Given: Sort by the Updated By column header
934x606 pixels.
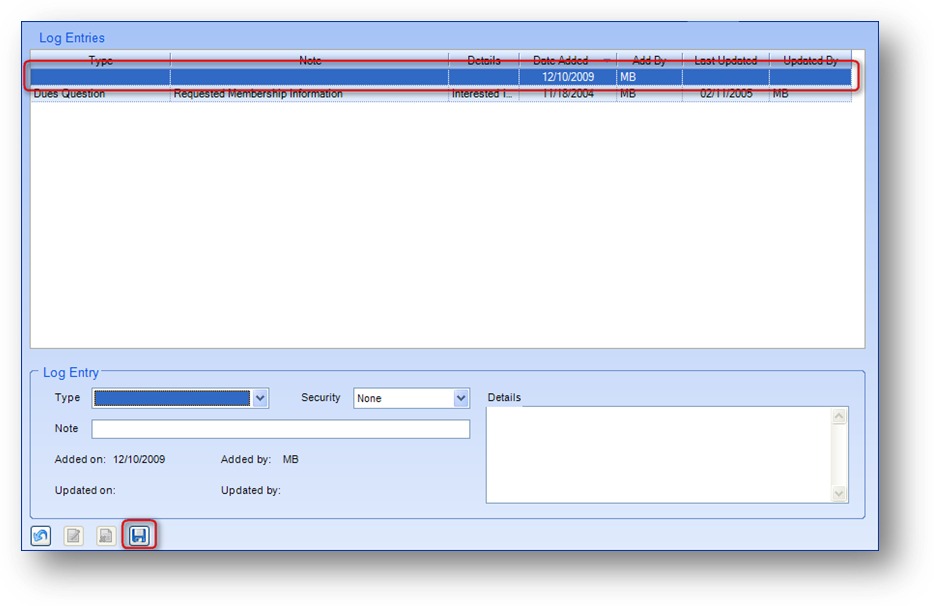Looking at the screenshot, I should [x=810, y=60].
